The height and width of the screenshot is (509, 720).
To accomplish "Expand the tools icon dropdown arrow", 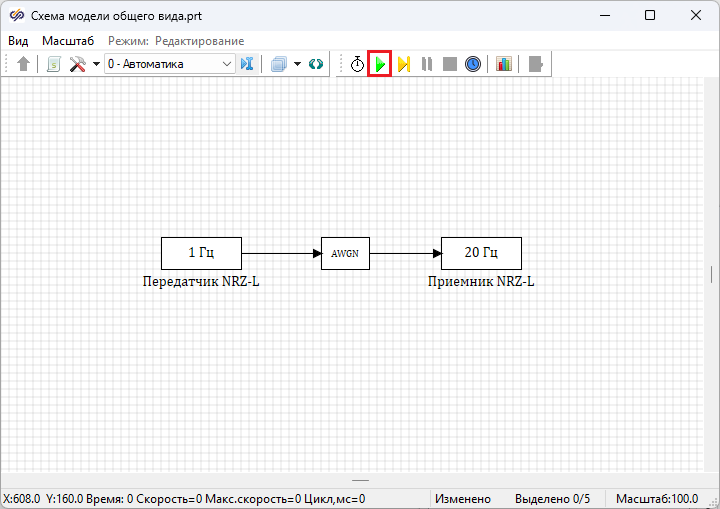I will tap(96, 64).
